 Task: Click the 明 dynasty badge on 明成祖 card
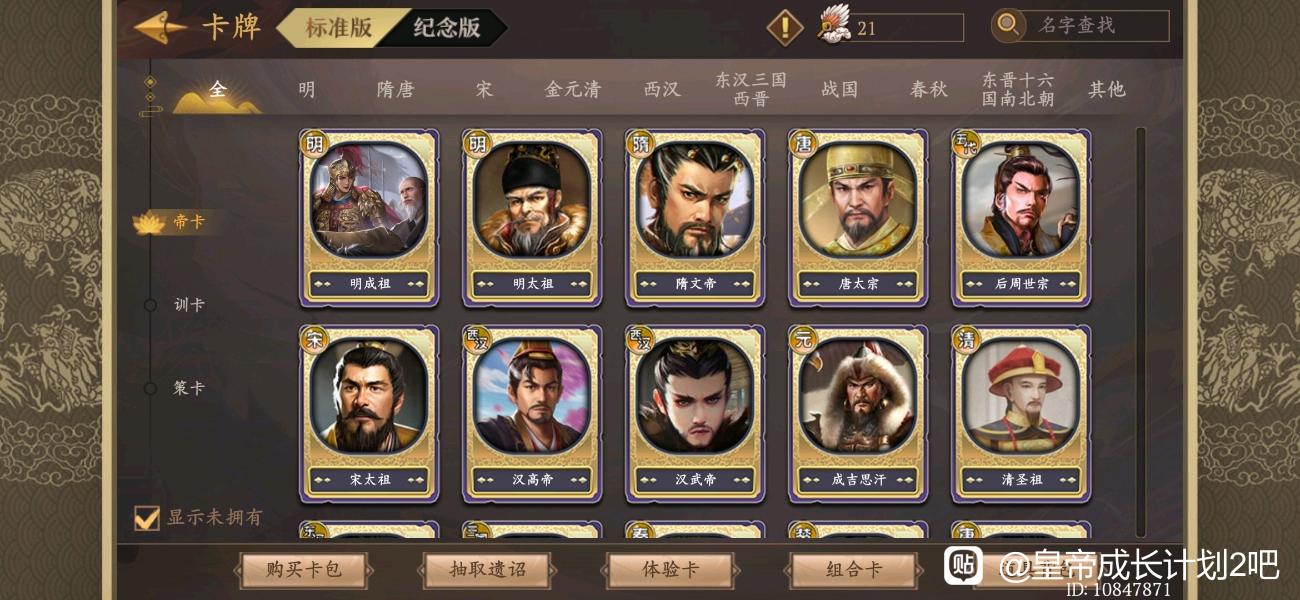coord(315,144)
